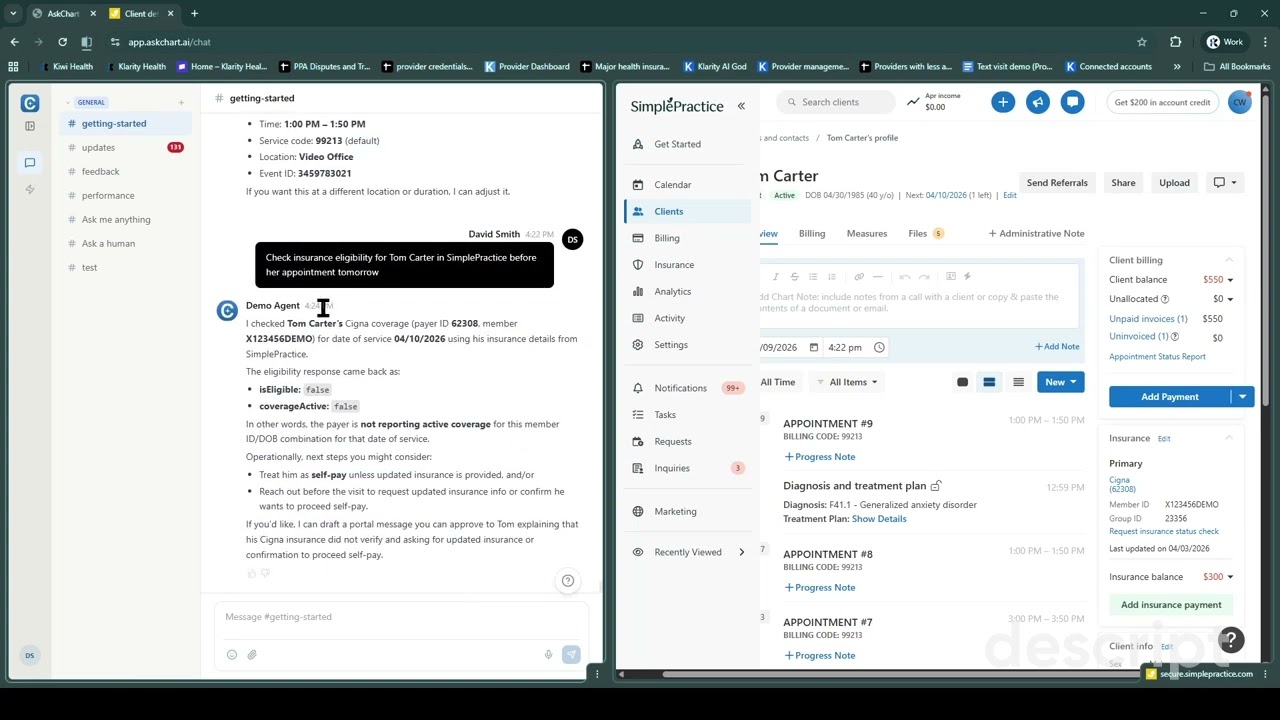Screen dimensions: 1280x720
Task: Click the blue plus create button in SimplePractice
Action: click(x=1003, y=102)
